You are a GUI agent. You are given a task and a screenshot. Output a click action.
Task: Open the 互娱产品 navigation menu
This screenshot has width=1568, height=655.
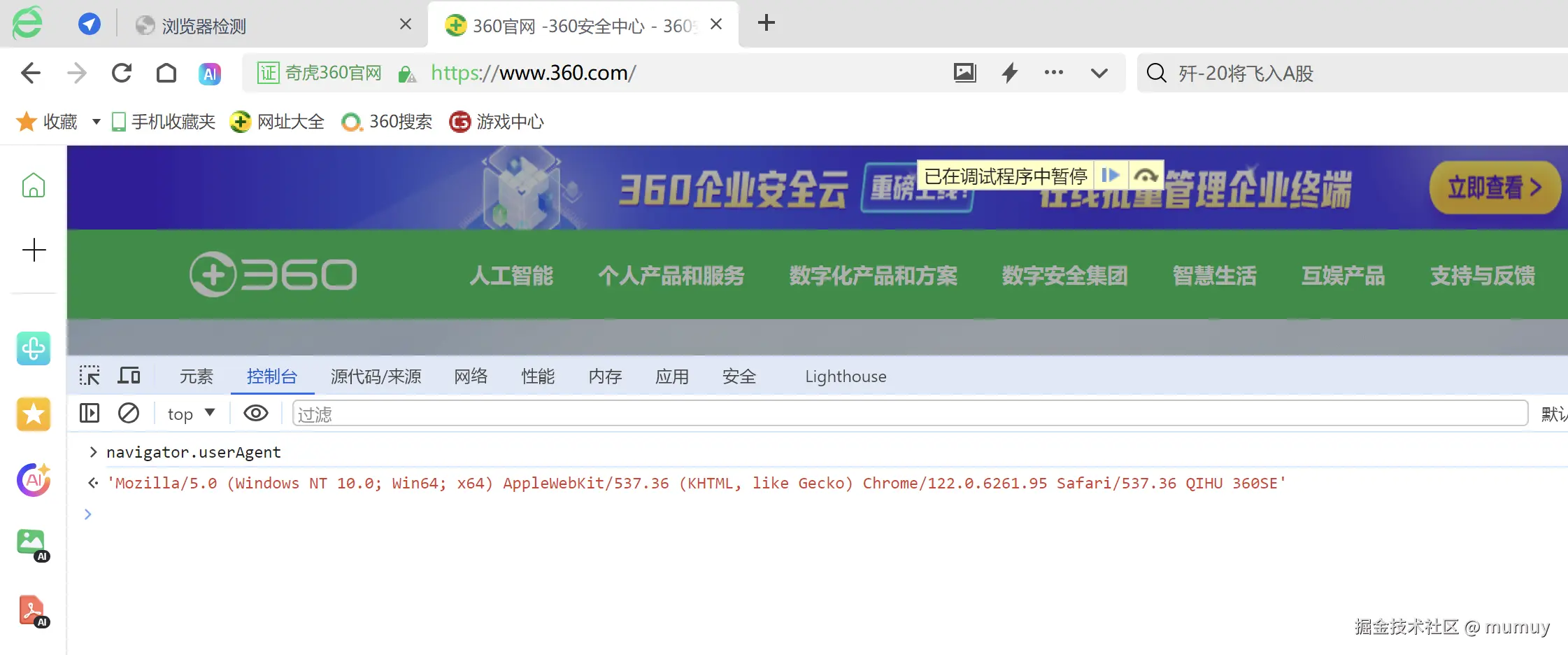1344,275
